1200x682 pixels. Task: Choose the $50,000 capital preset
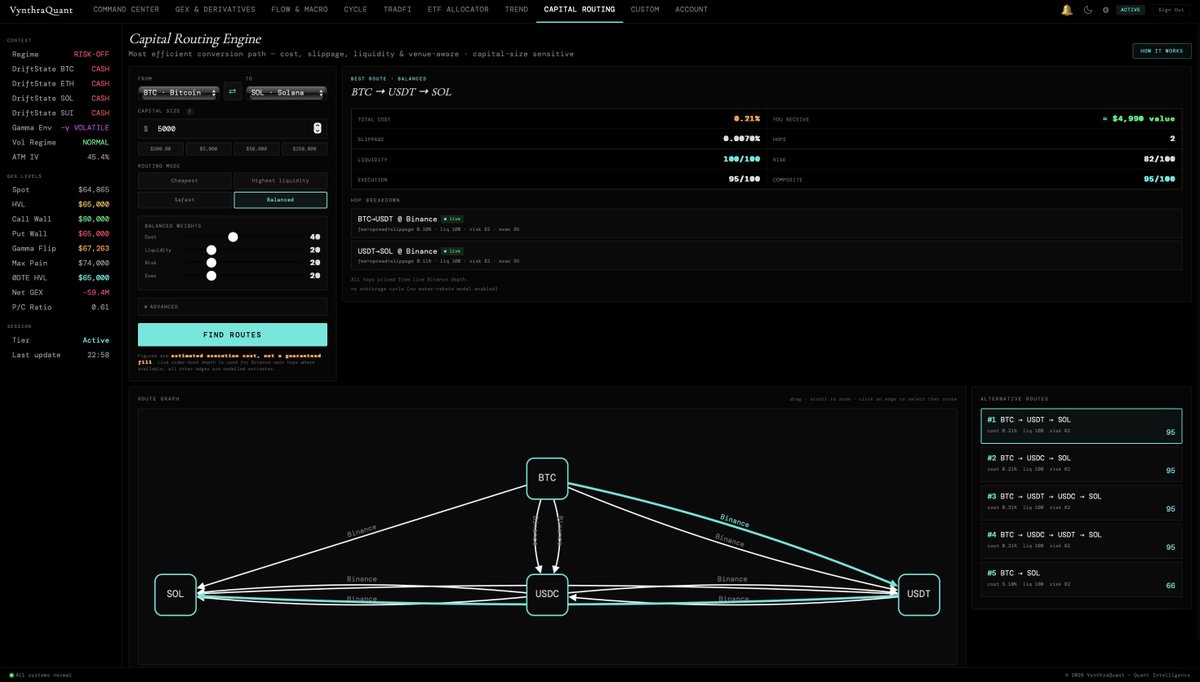coord(256,149)
